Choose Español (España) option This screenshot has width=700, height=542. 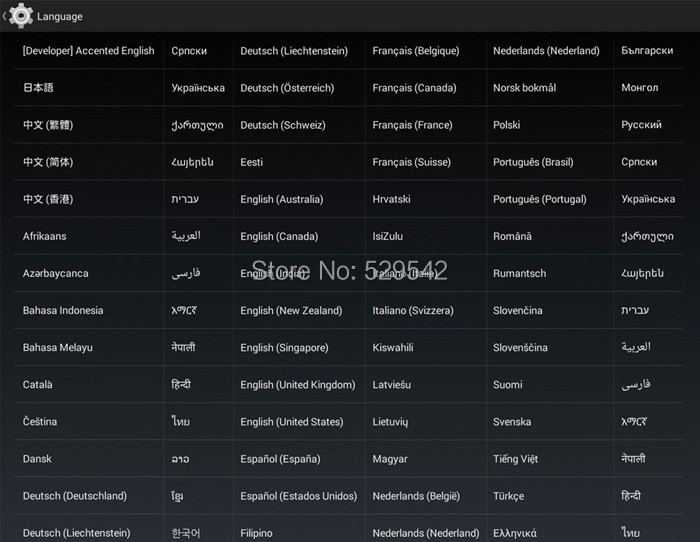click(x=280, y=459)
